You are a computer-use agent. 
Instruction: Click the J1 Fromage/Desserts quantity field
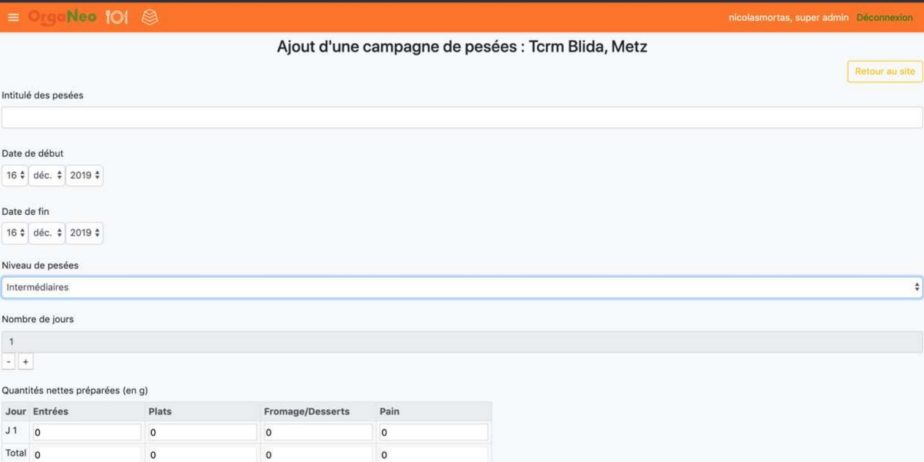pyautogui.click(x=318, y=433)
